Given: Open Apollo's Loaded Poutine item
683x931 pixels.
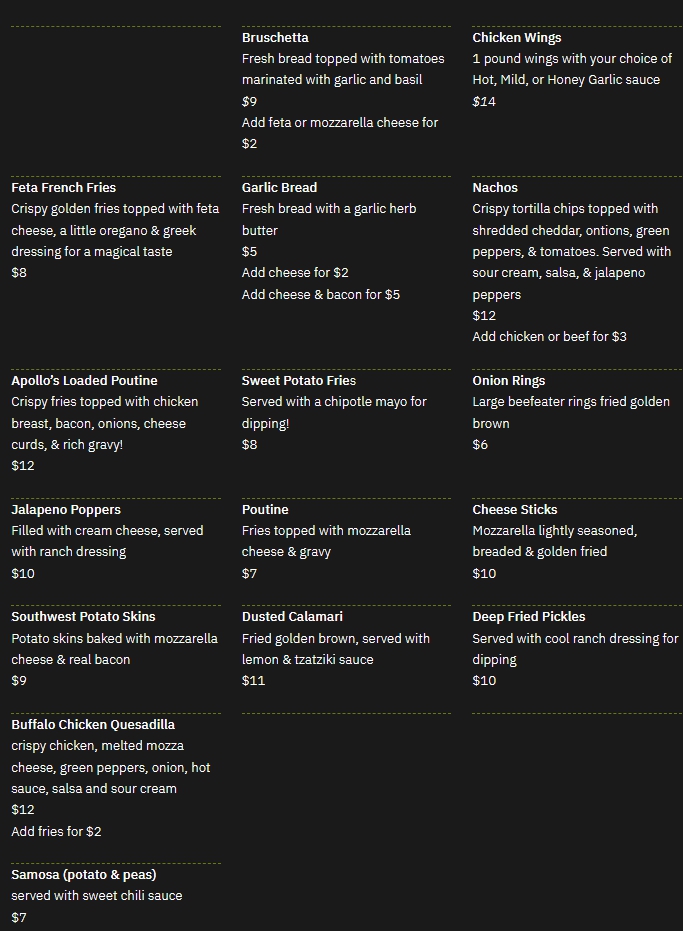Looking at the screenshot, I should (x=84, y=381).
